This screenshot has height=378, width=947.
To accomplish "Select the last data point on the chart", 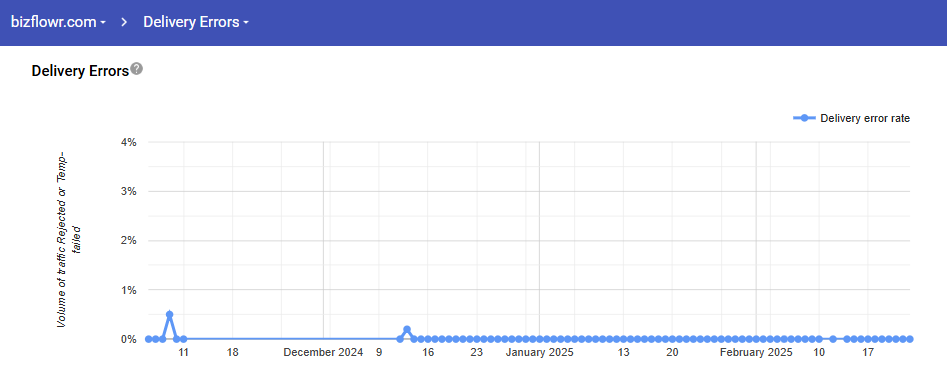I will (x=910, y=339).
